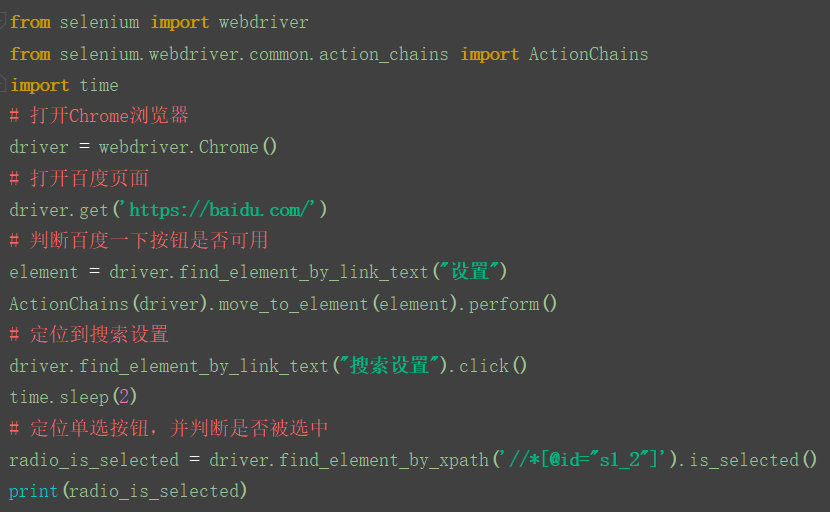Click the 'perform()' method call

512,303
